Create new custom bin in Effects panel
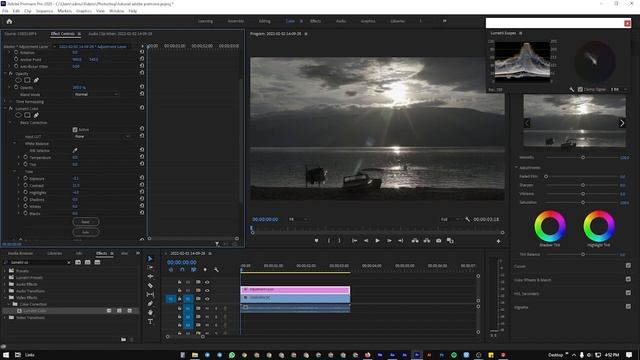640x360 pixels. coord(123,339)
